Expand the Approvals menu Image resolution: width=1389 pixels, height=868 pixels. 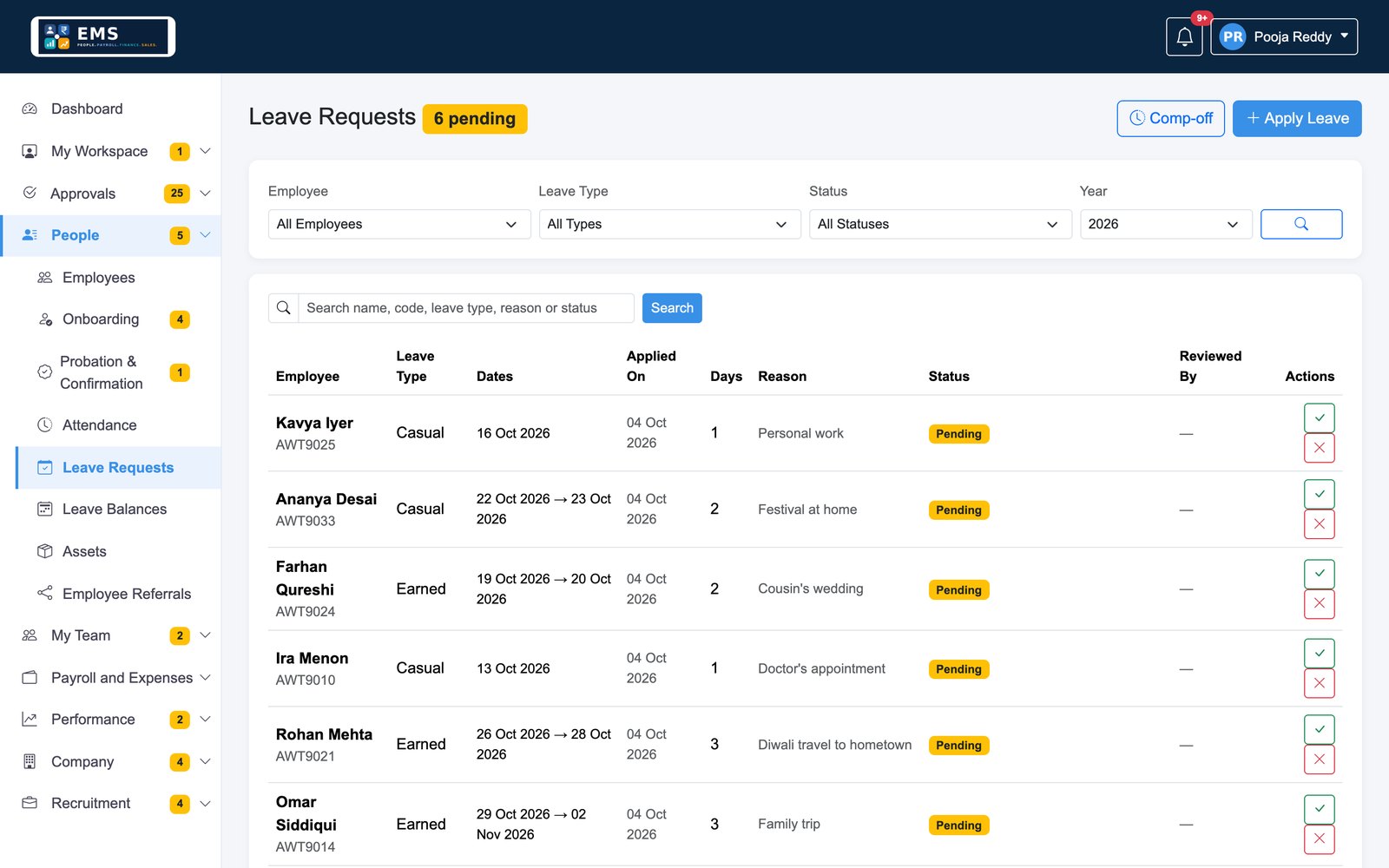click(x=110, y=194)
